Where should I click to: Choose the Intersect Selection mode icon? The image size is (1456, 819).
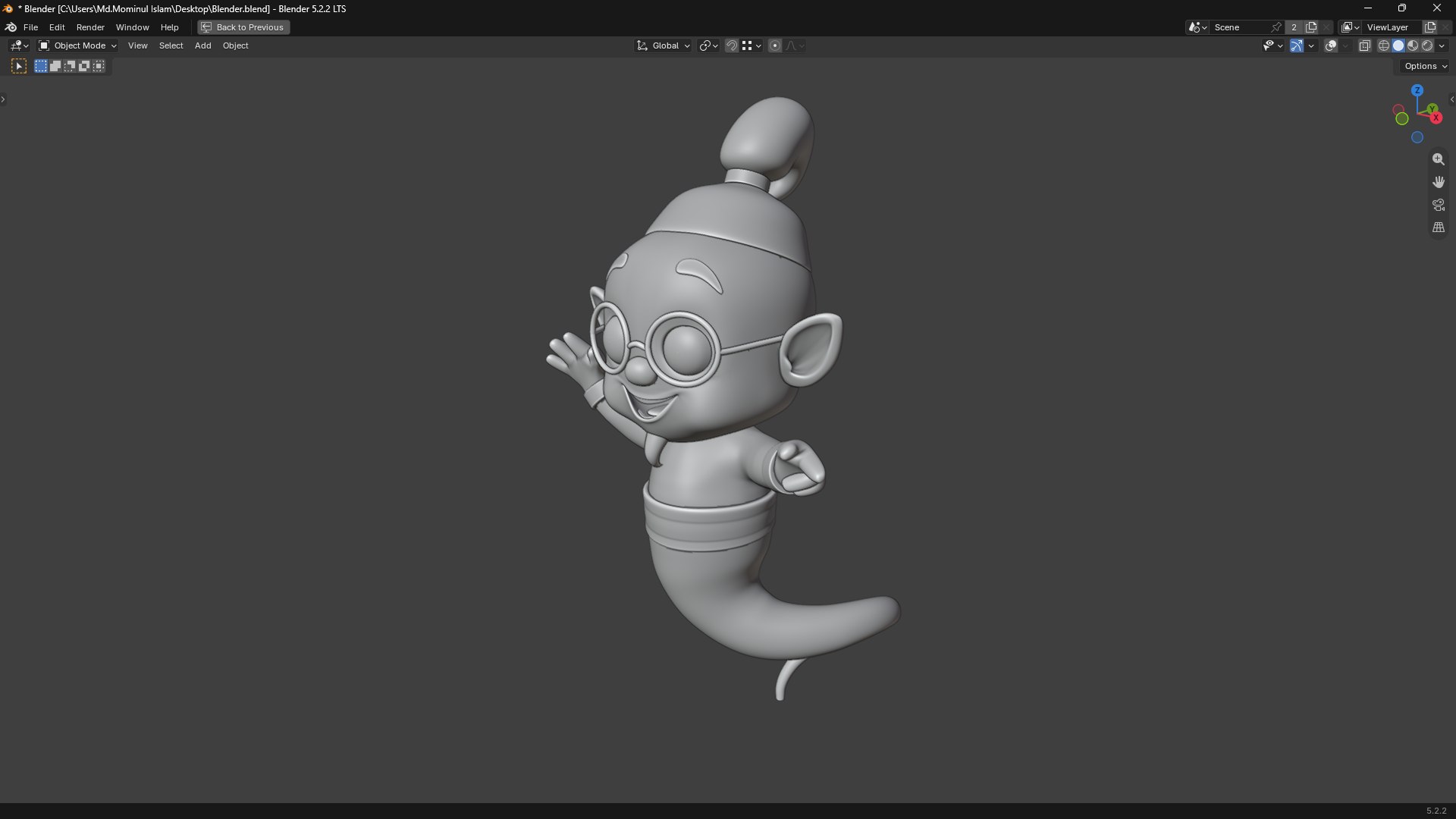pyautogui.click(x=99, y=67)
